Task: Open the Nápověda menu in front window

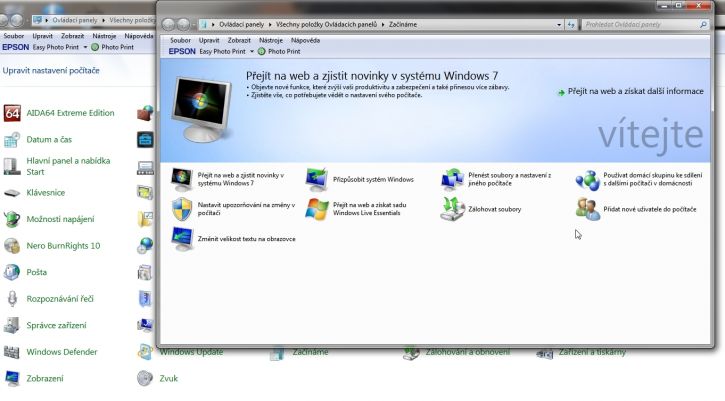Action: coord(305,40)
